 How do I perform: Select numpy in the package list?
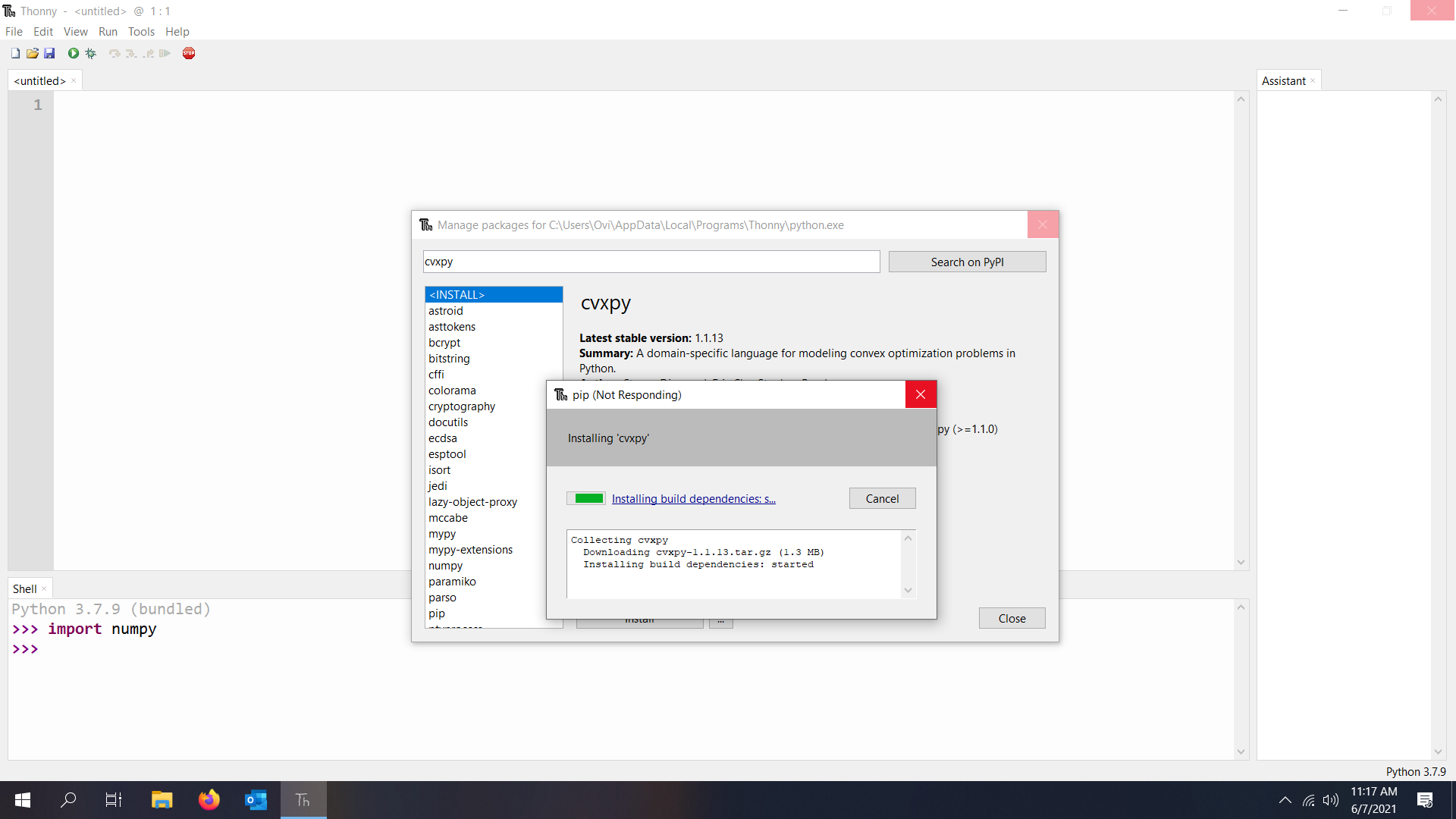click(446, 565)
